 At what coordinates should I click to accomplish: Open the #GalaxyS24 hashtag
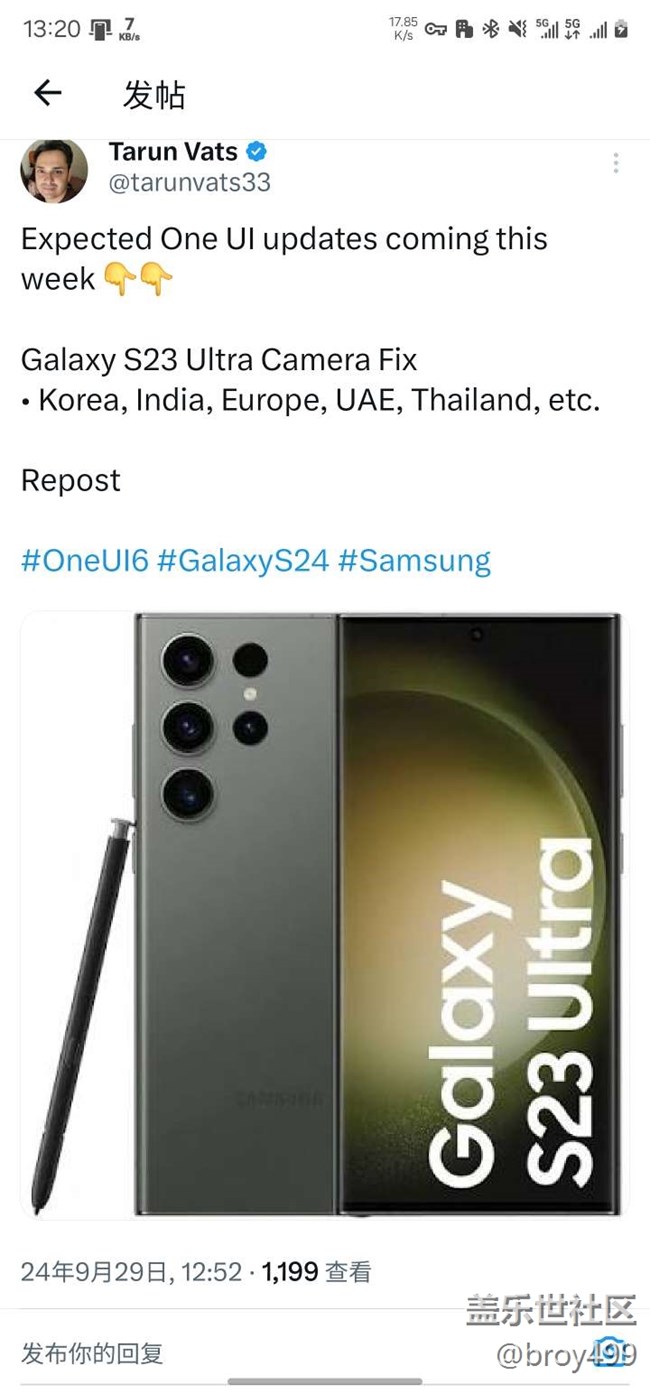243,560
